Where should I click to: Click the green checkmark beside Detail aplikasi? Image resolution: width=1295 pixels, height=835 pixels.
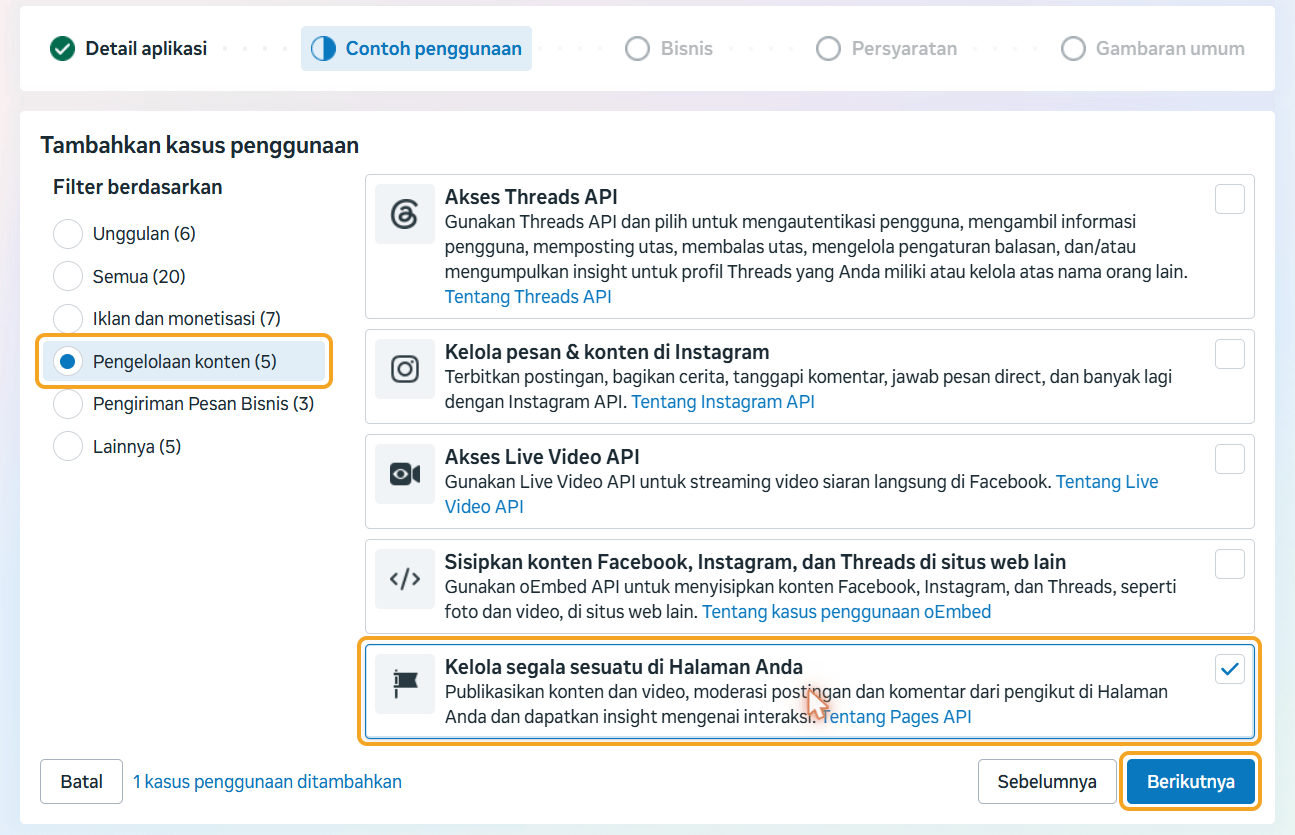tap(62, 48)
